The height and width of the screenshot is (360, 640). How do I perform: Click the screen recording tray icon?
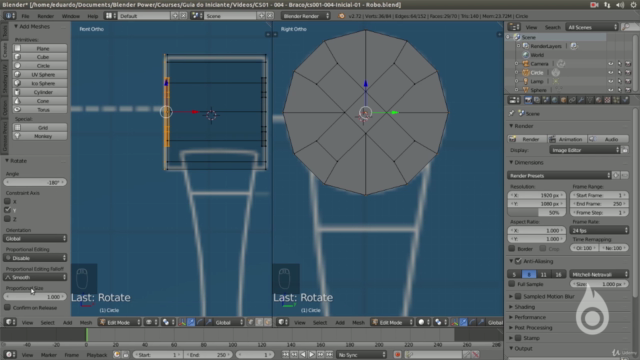pyautogui.click(x=594, y=4)
